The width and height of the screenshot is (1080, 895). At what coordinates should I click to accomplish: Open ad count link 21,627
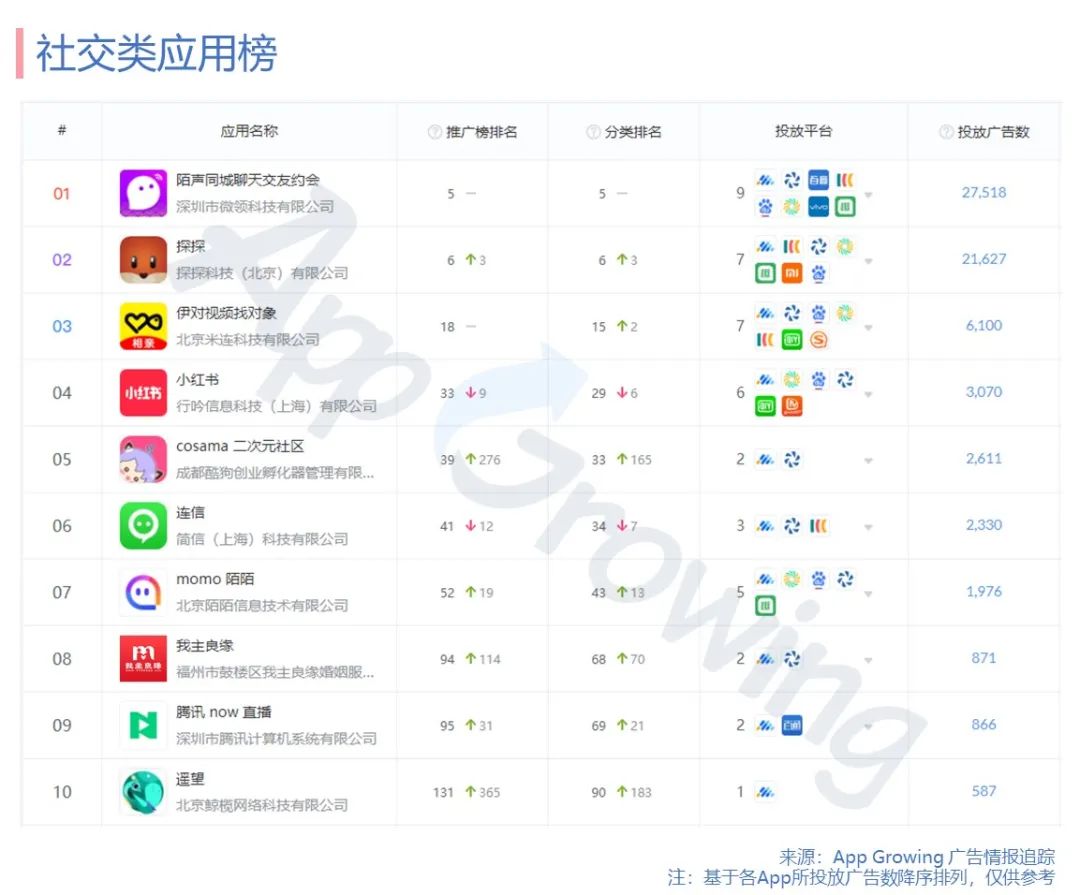click(x=984, y=259)
